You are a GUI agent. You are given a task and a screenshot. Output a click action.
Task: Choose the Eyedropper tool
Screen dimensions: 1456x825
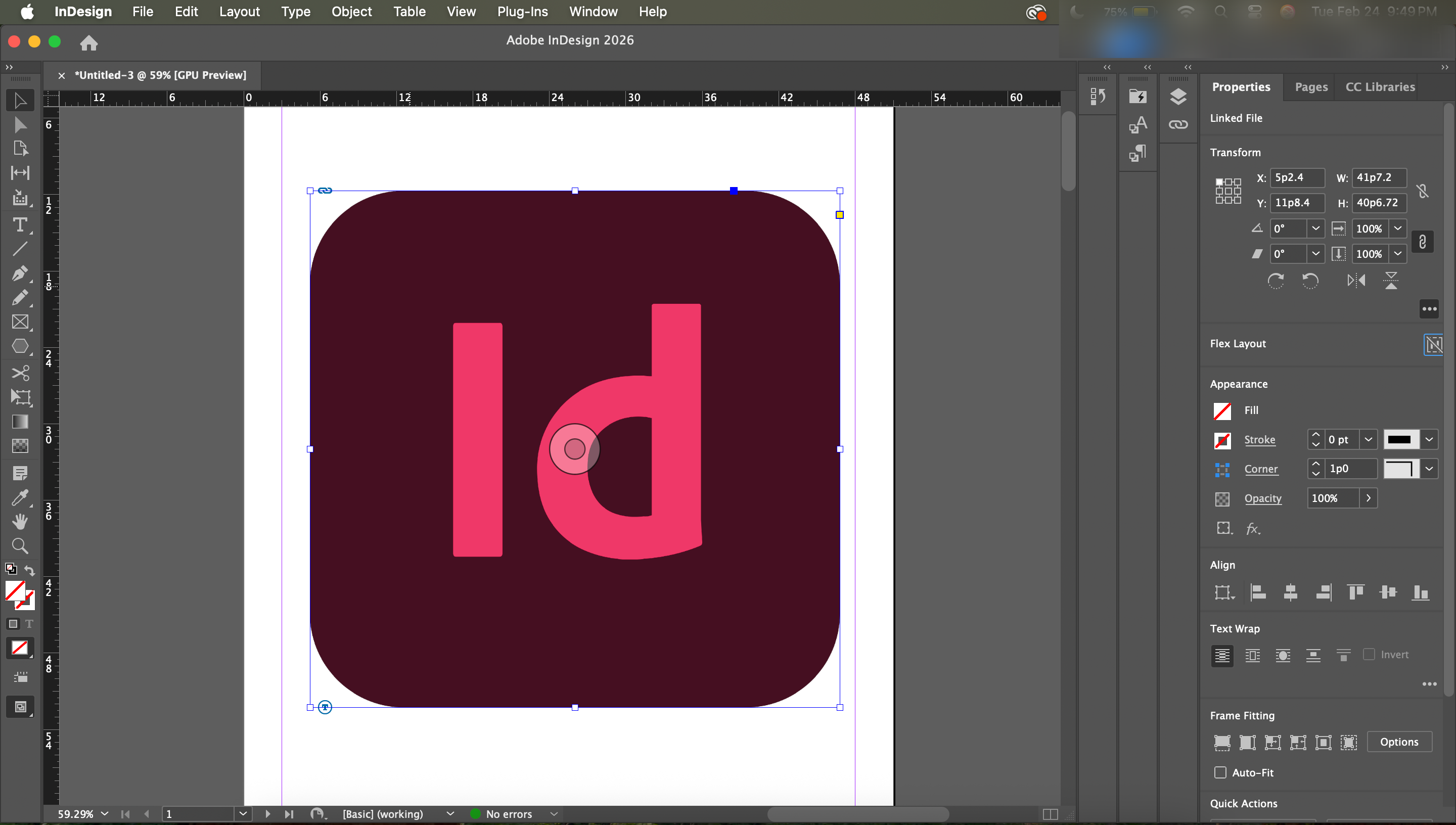(x=20, y=497)
